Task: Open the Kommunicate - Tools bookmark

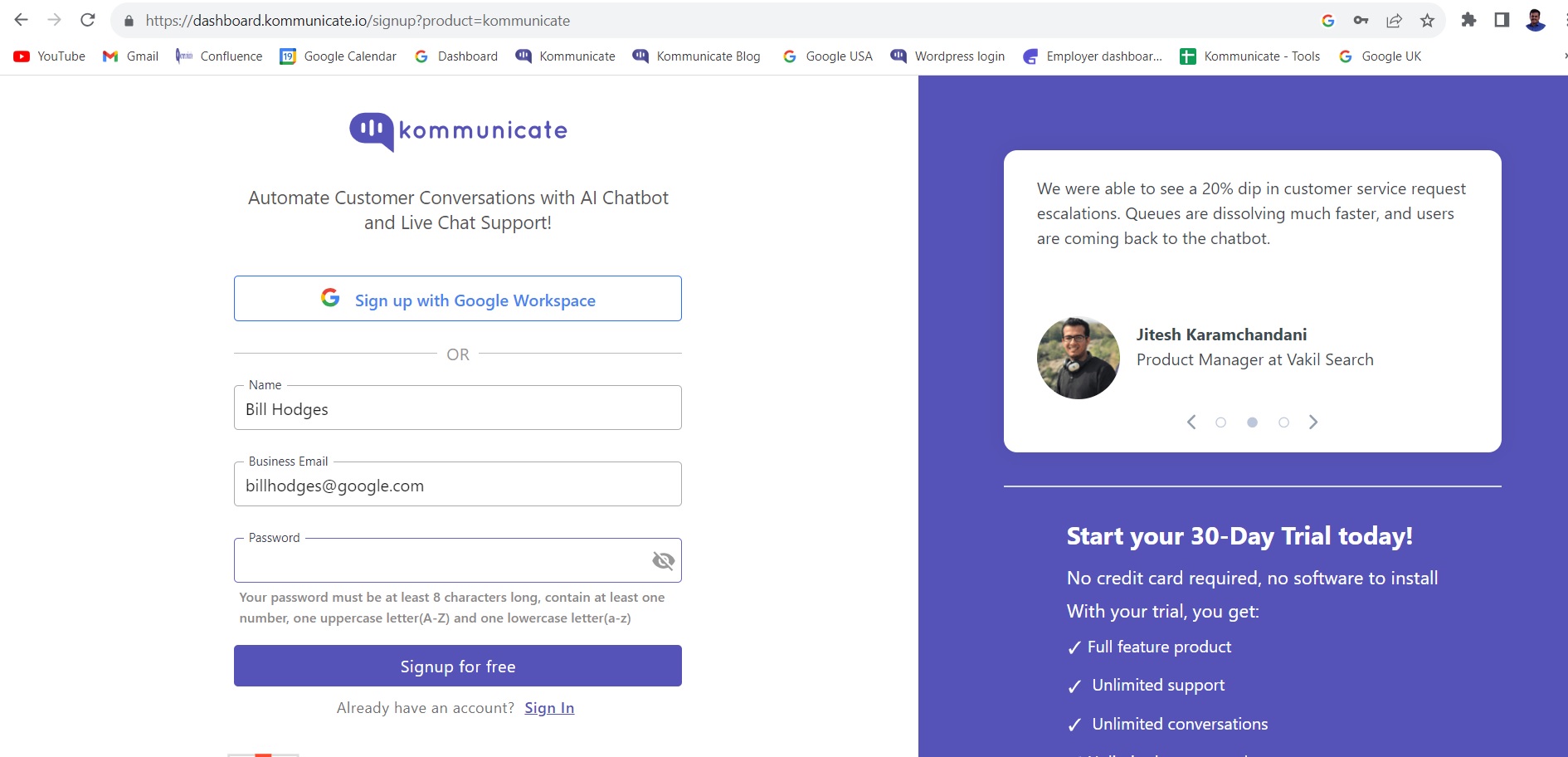Action: 1251,56
